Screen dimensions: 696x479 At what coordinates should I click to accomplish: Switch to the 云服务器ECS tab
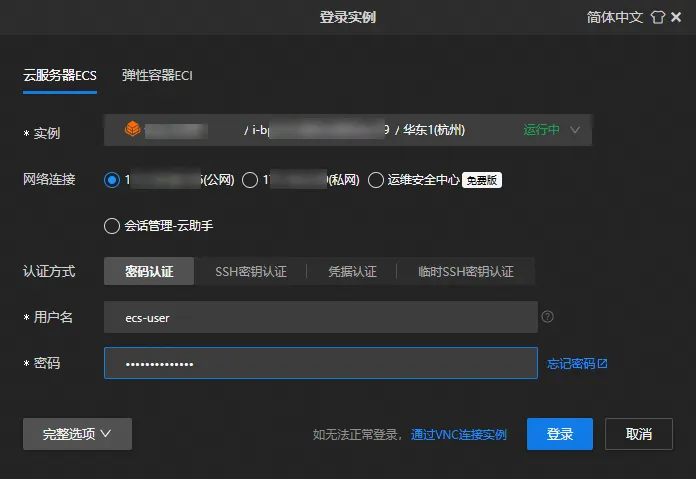tap(60, 75)
